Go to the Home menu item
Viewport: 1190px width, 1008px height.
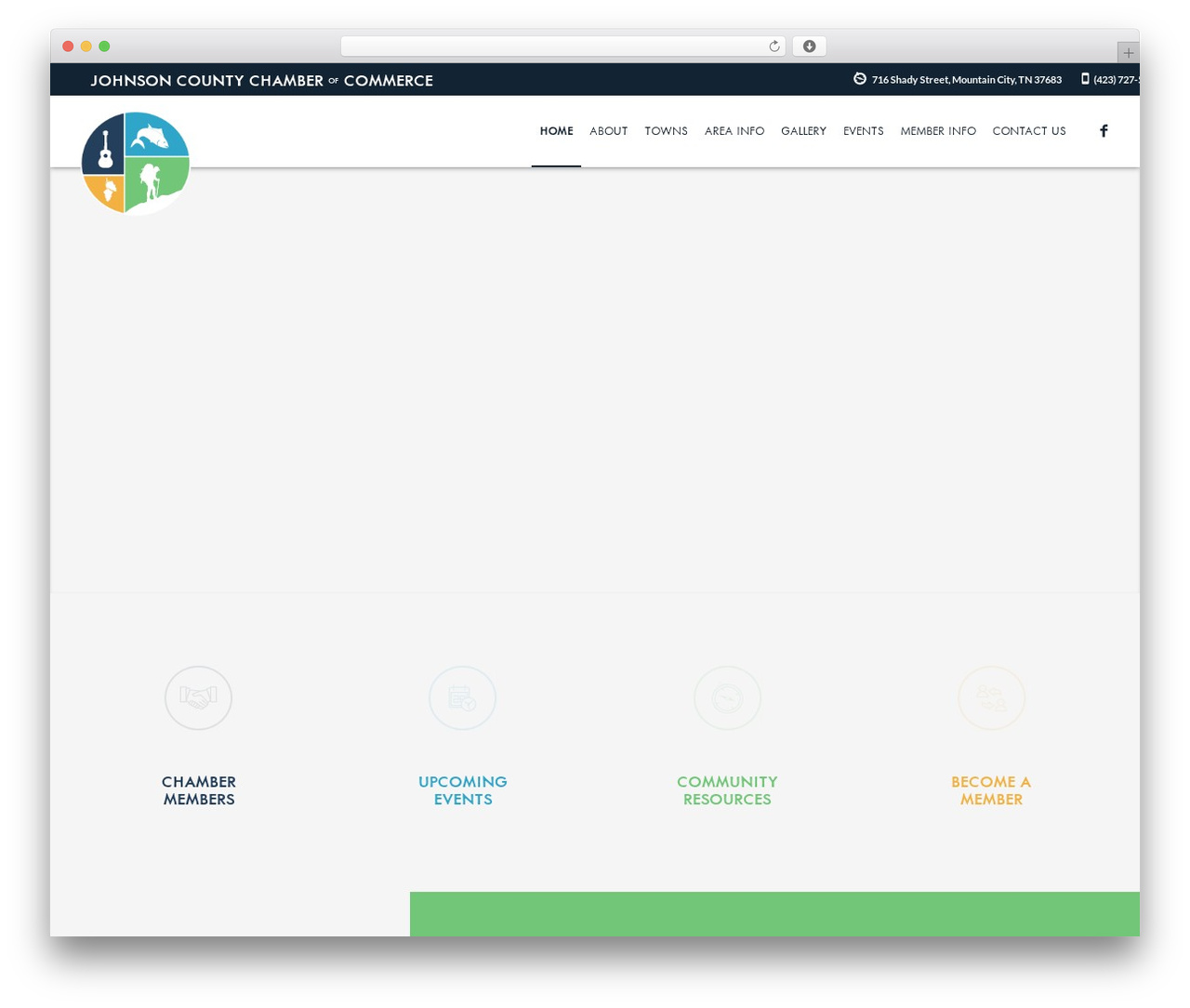[556, 131]
